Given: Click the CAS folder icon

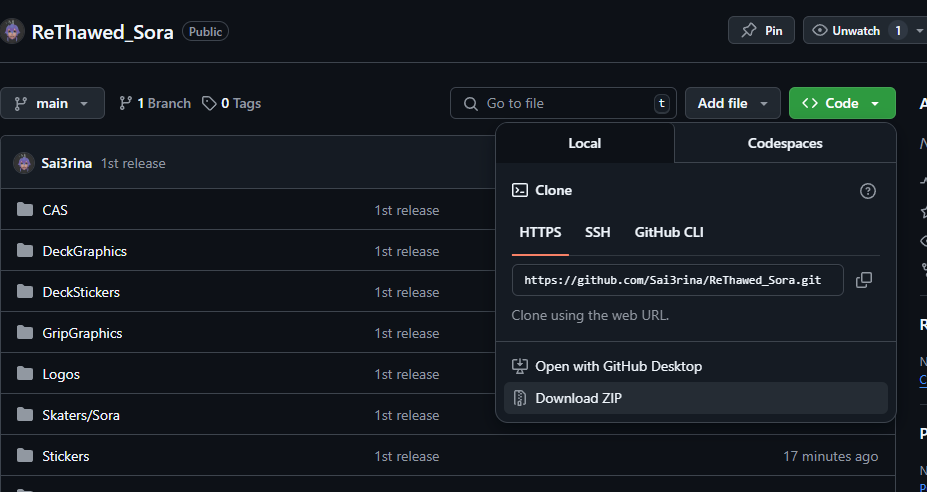Looking at the screenshot, I should tap(25, 210).
